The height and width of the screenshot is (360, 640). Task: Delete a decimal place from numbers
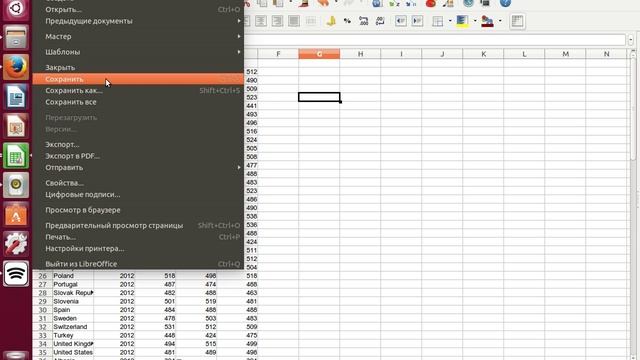click(x=380, y=21)
